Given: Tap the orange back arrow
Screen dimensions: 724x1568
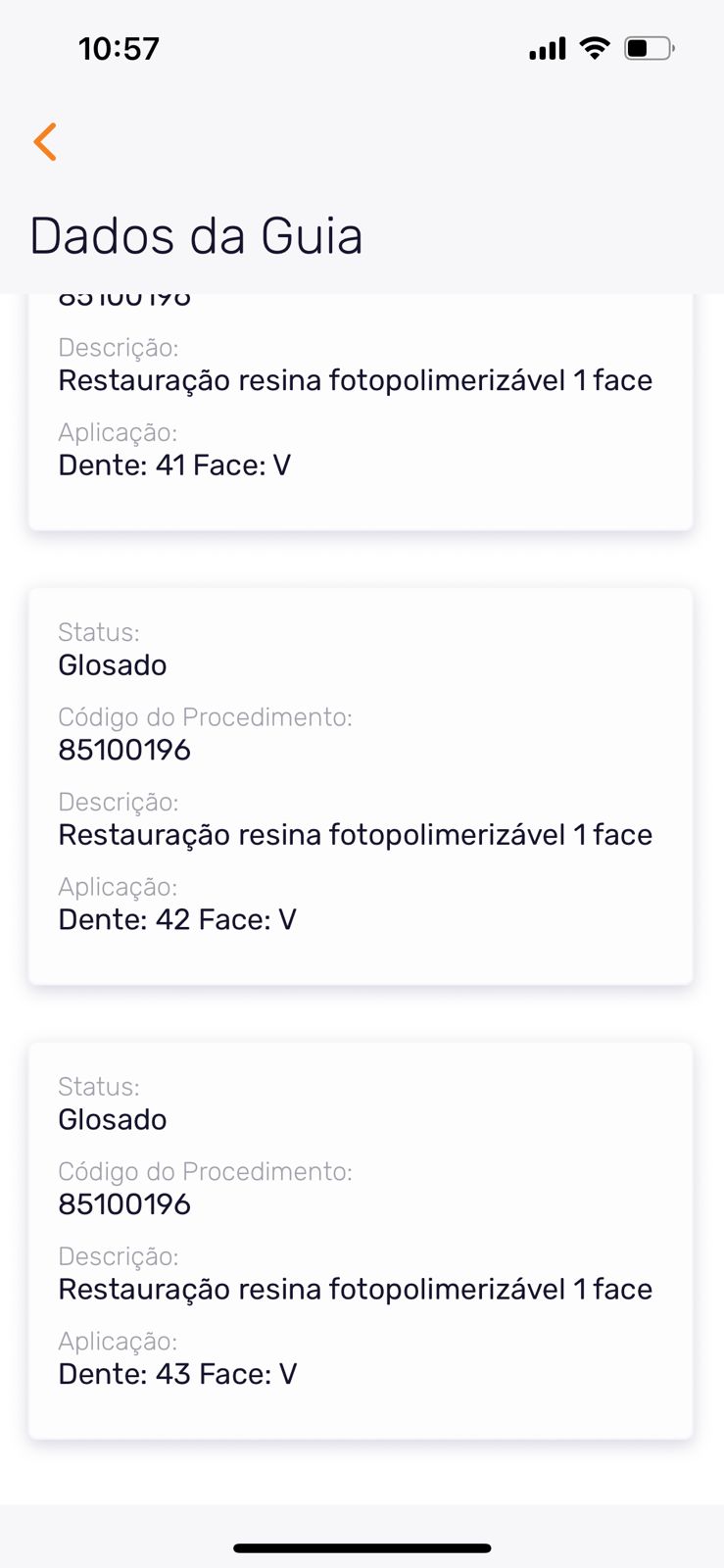Looking at the screenshot, I should tap(45, 142).
